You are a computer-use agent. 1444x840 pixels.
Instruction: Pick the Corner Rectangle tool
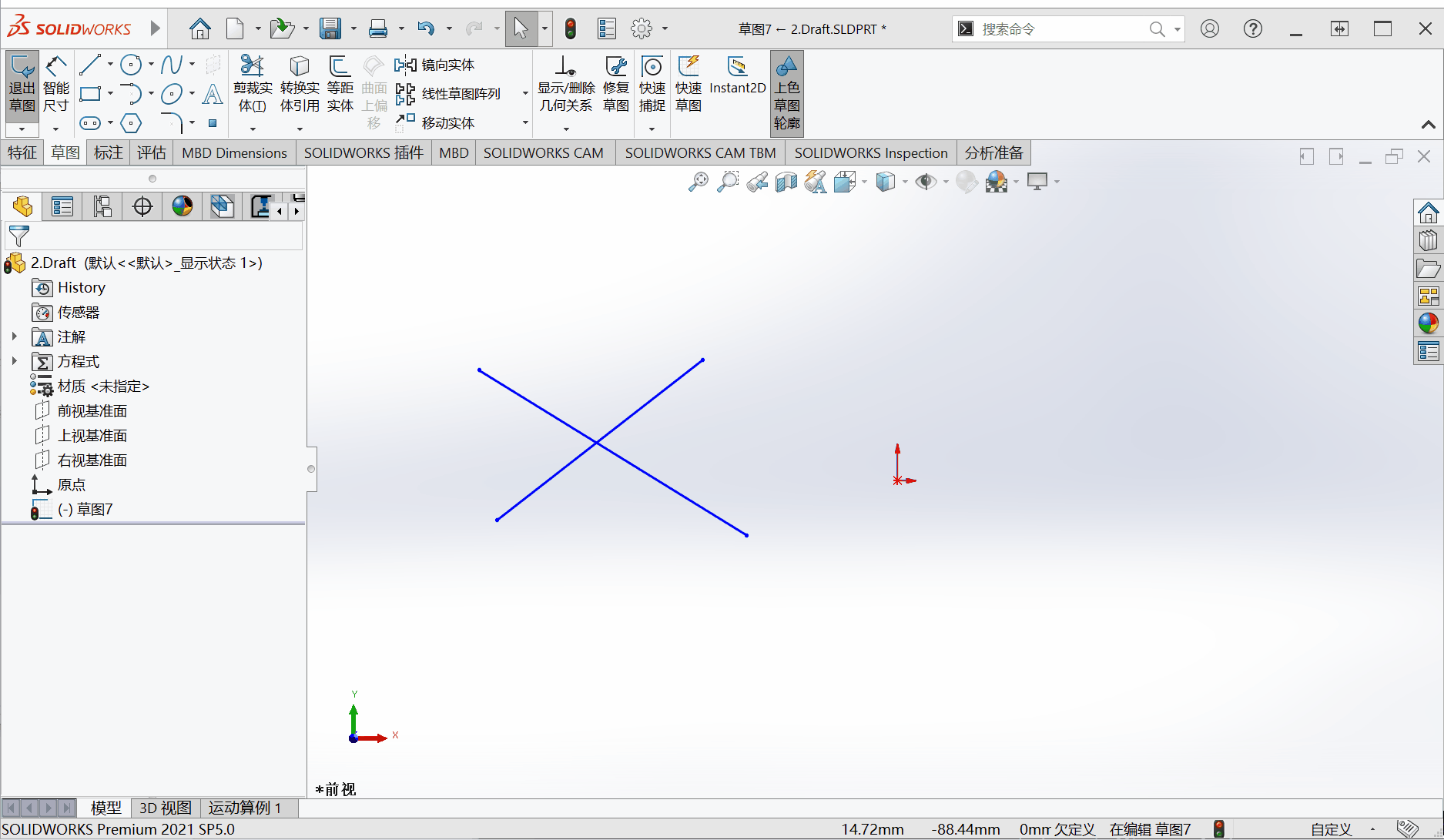coord(90,94)
